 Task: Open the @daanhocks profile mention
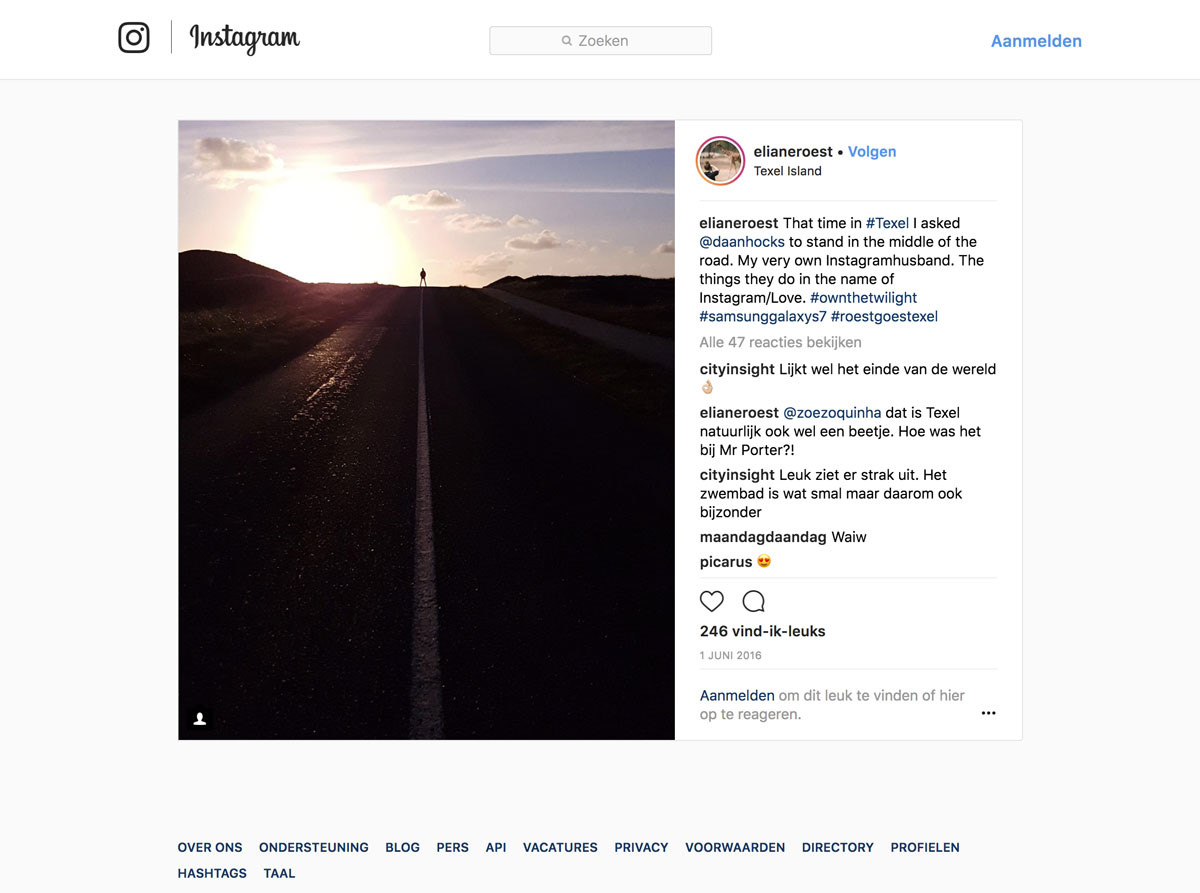[x=742, y=242]
